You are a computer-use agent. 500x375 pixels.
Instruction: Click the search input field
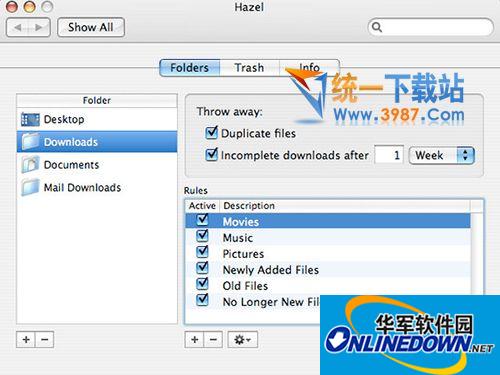tap(430, 27)
